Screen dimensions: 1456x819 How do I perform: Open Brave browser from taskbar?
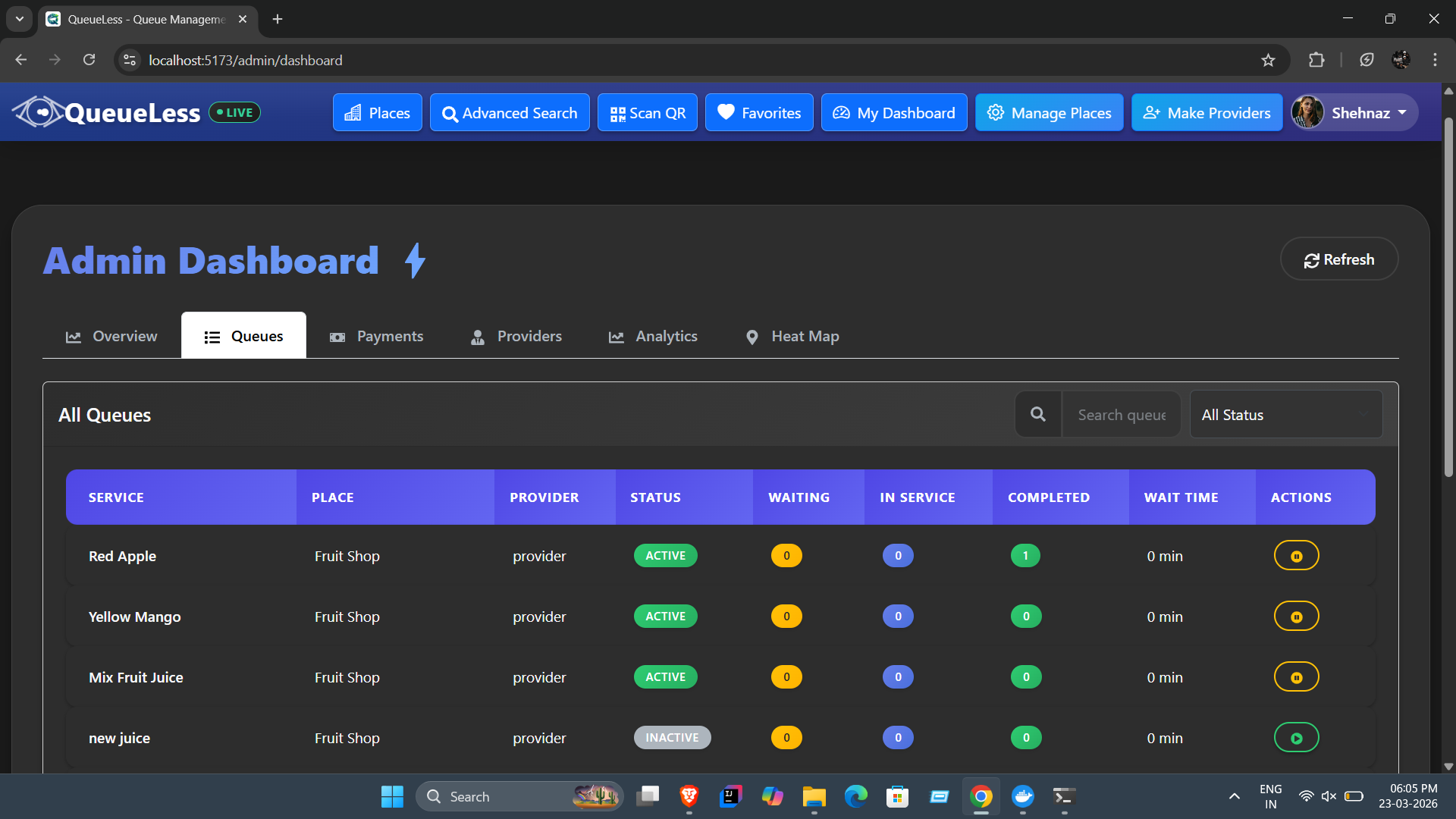pos(689,796)
